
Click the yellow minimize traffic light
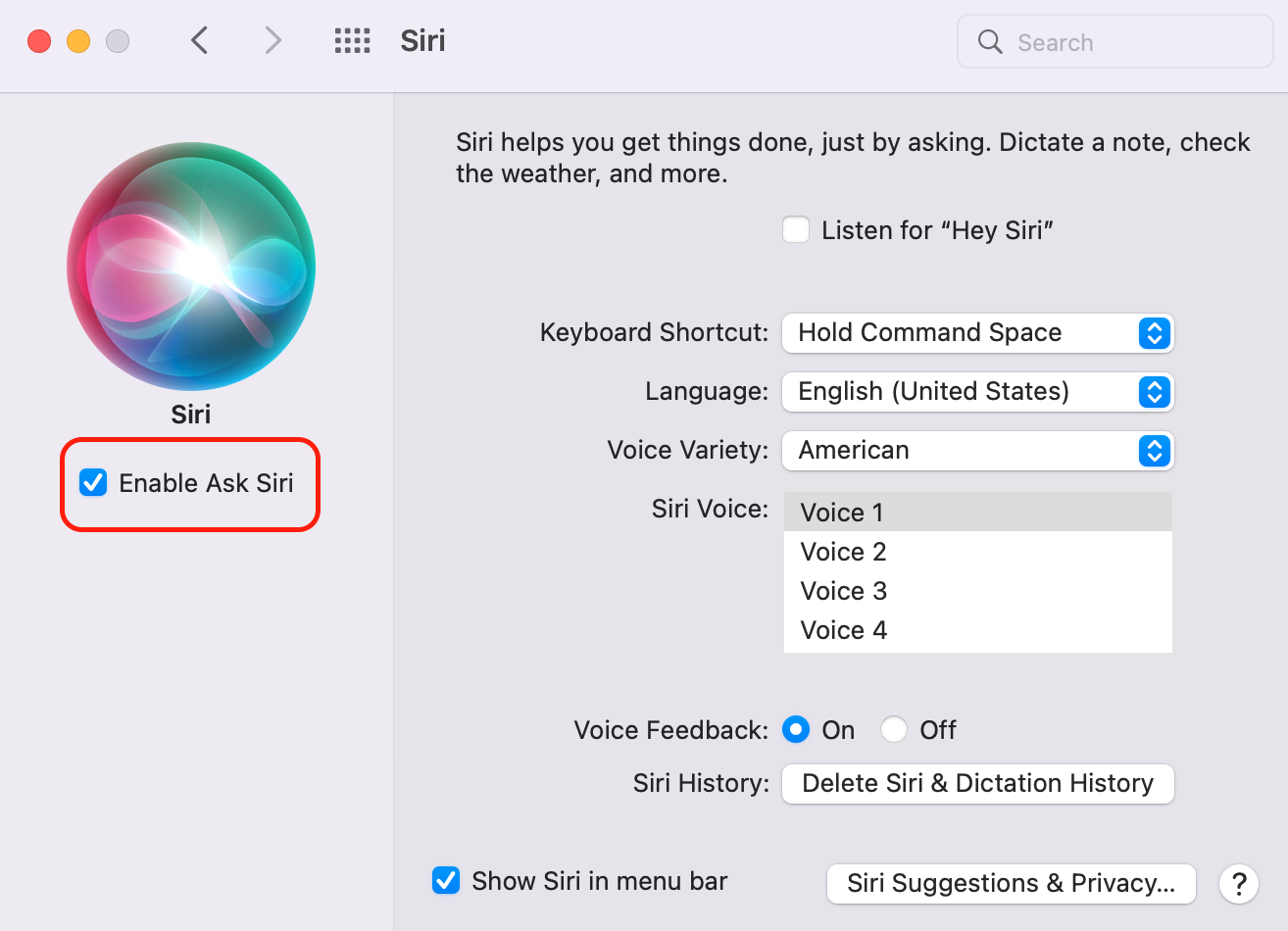[x=79, y=40]
